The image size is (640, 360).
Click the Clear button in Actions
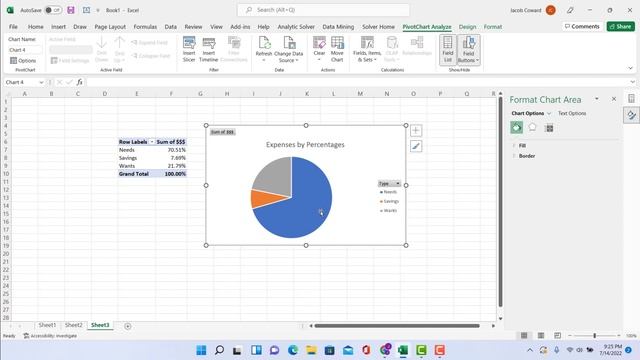click(319, 49)
